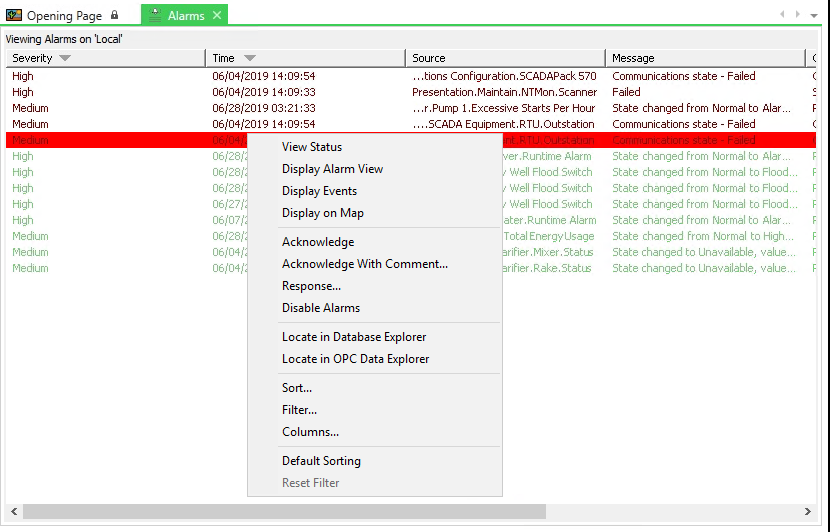Click the Opening Page tab icon
This screenshot has width=830, height=532.
(14, 16)
